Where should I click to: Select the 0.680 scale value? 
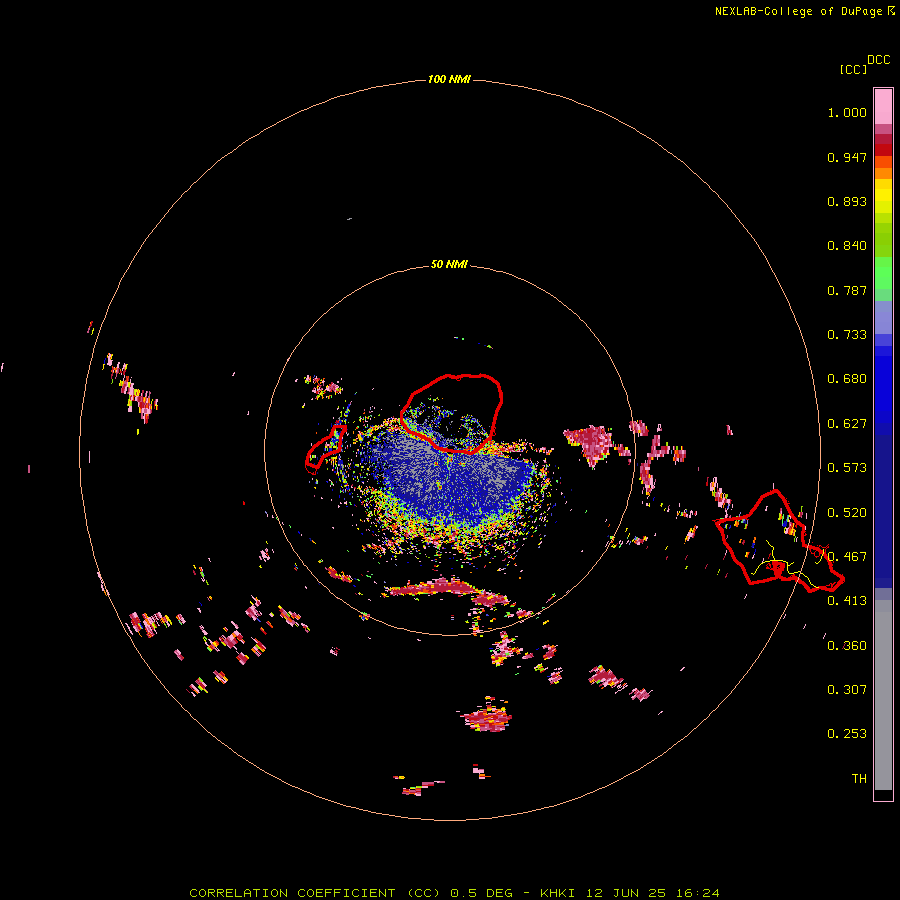click(x=847, y=379)
